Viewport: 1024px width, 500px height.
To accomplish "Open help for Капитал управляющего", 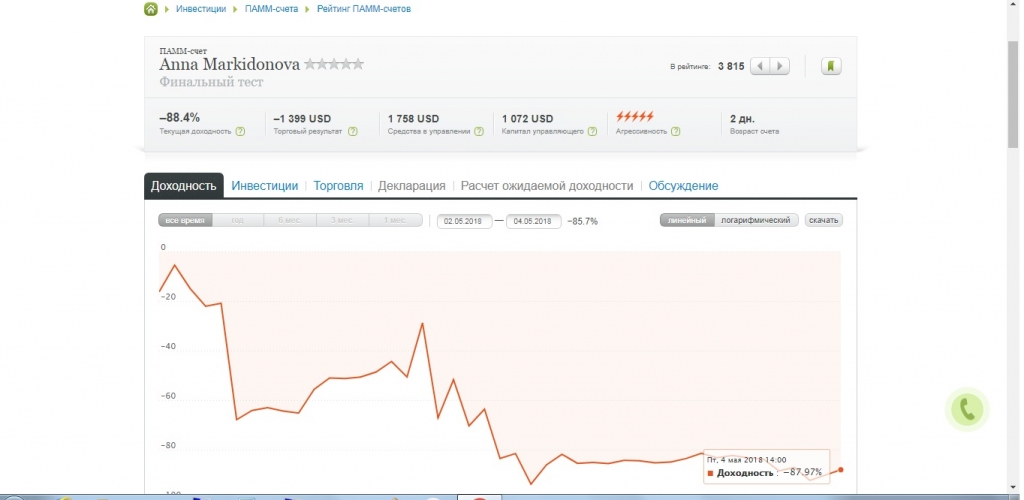I will (x=592, y=131).
